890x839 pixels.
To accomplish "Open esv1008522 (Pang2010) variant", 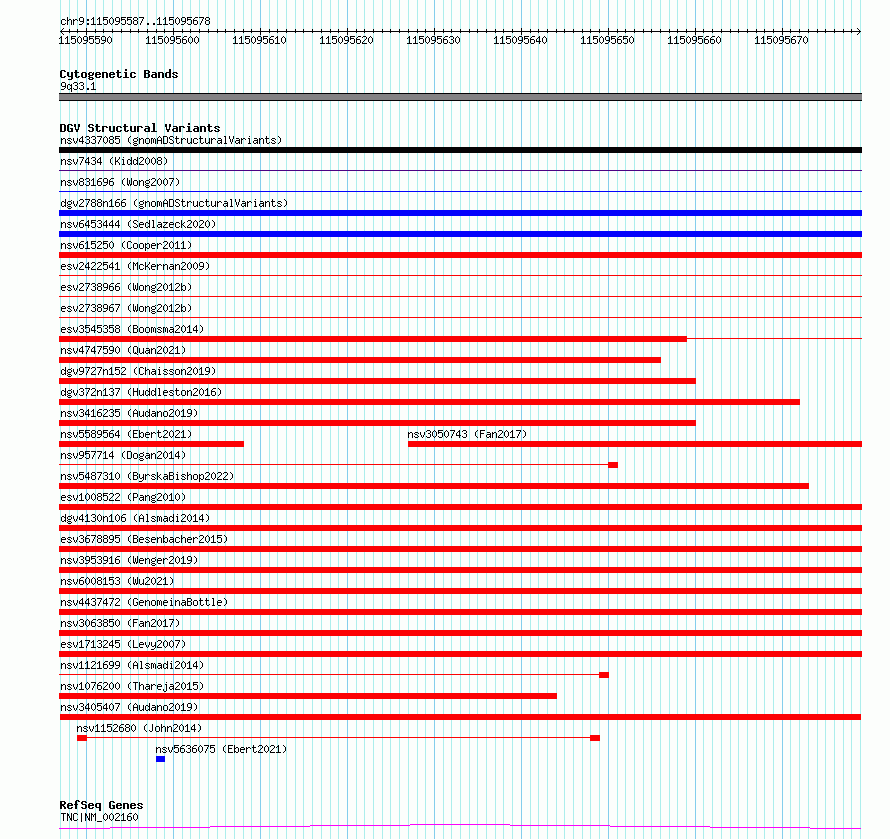I will click(123, 497).
